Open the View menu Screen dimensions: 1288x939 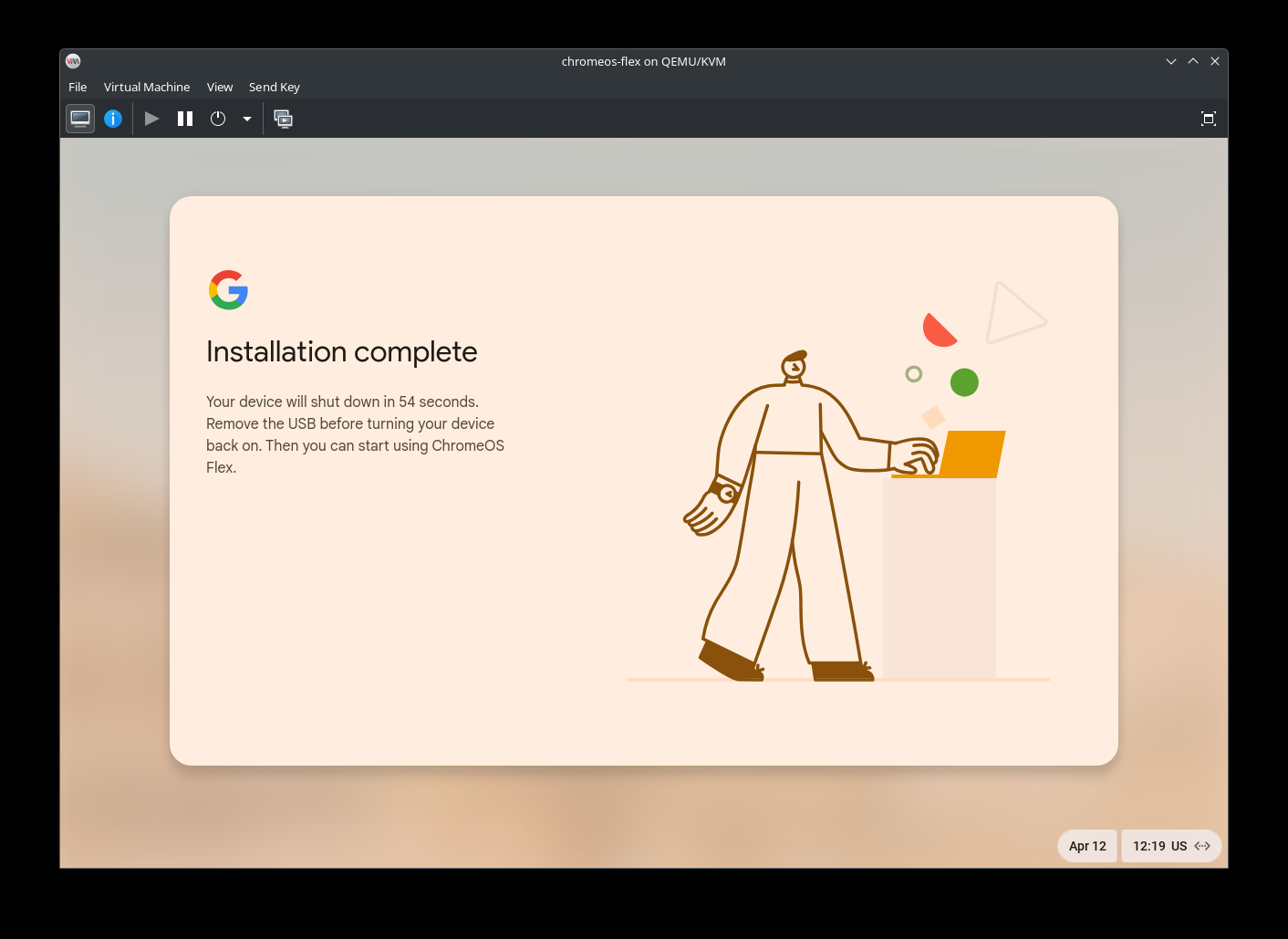coord(220,87)
